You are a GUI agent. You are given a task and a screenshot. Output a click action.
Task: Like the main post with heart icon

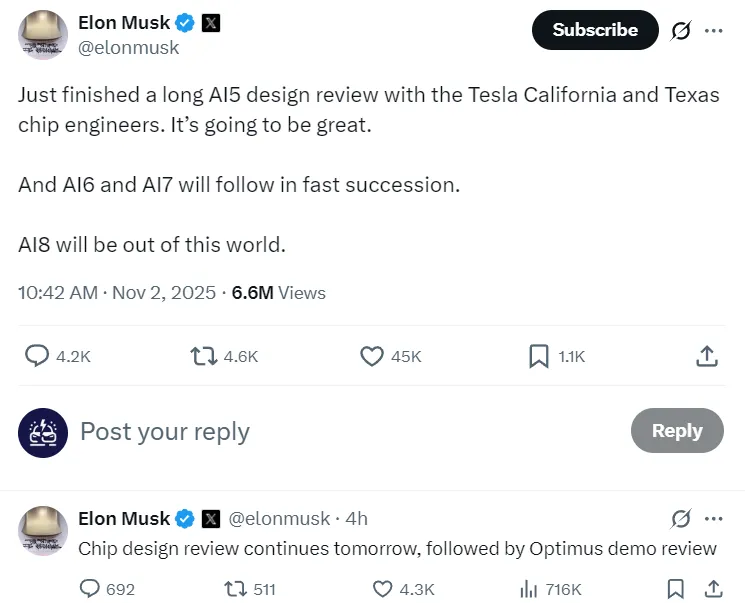(x=372, y=355)
